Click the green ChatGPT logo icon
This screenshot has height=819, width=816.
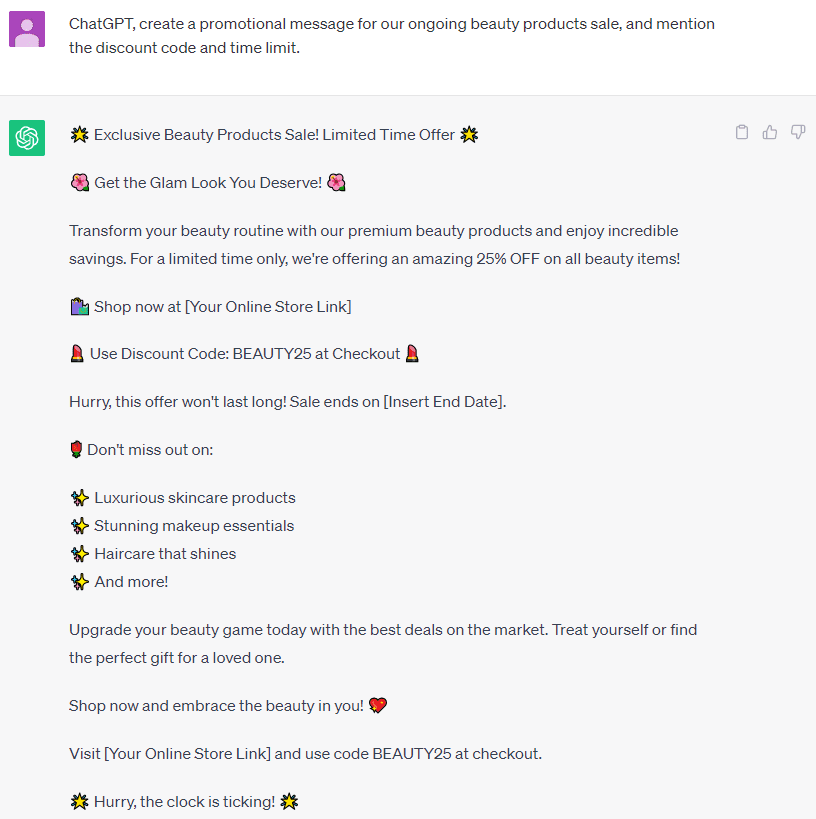tap(27, 138)
